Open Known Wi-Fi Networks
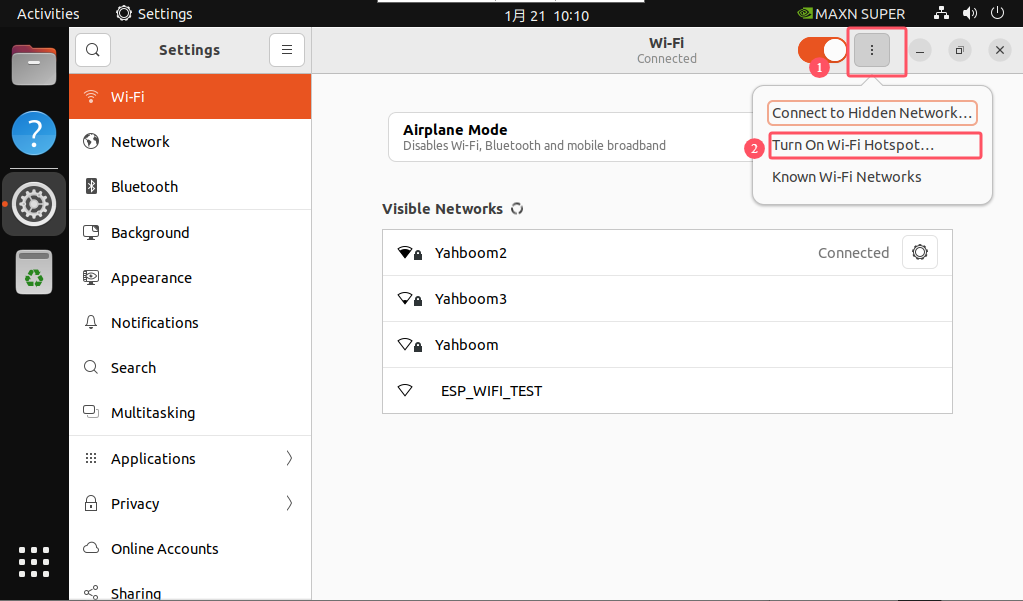This screenshot has width=1023, height=601. [x=847, y=177]
